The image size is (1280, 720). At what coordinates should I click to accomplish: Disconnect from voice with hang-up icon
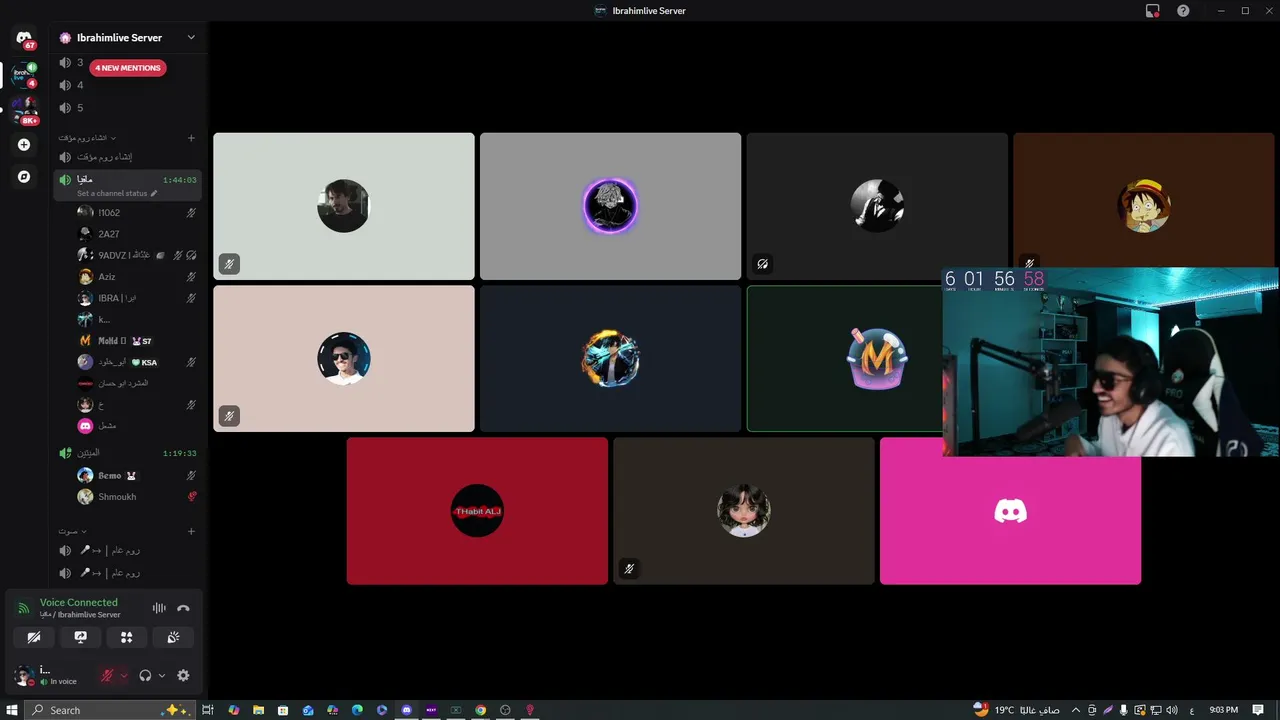coord(183,608)
